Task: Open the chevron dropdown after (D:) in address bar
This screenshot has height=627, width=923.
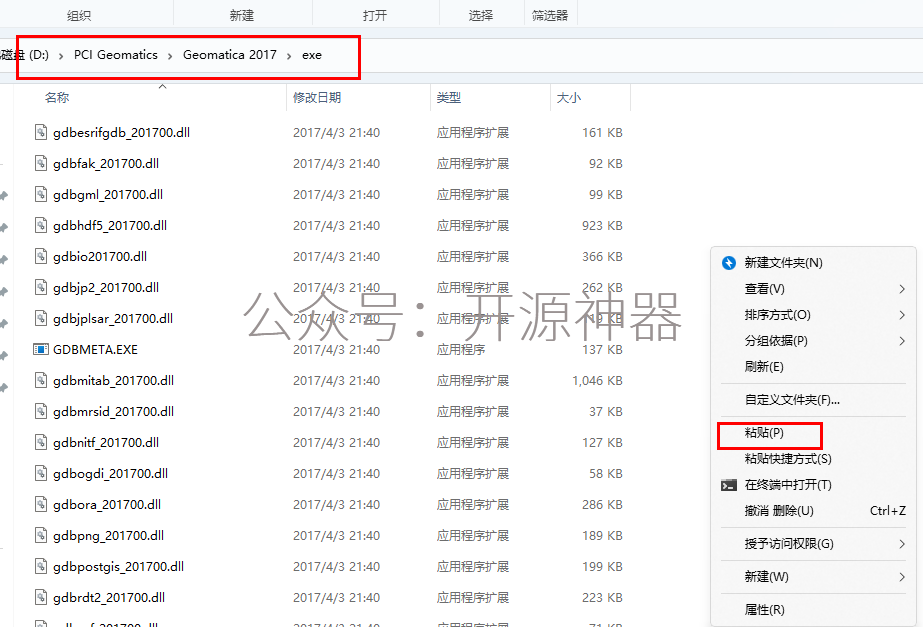Action: (x=61, y=56)
